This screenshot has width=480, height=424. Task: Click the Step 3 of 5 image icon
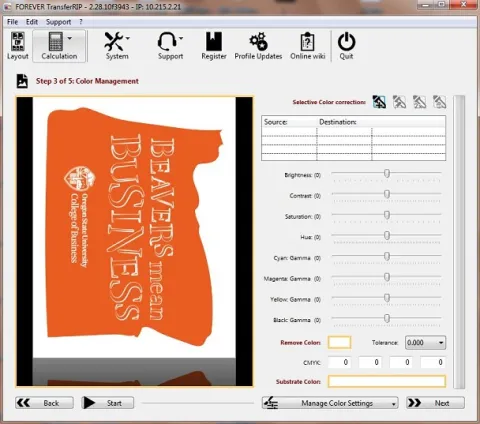[22, 81]
